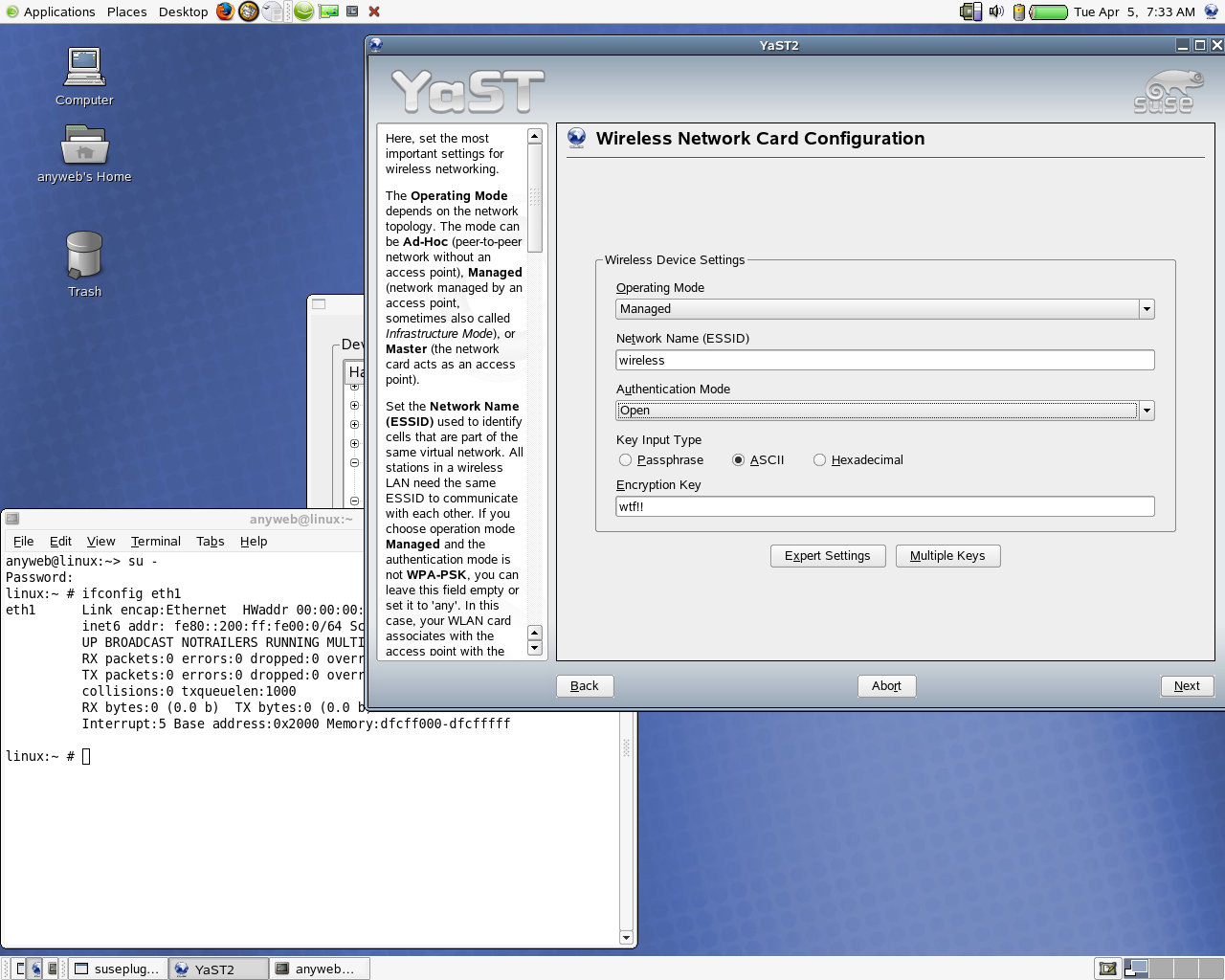Image resolution: width=1225 pixels, height=980 pixels.
Task: Click the Network Name (ESSID) field
Action: (x=885, y=361)
